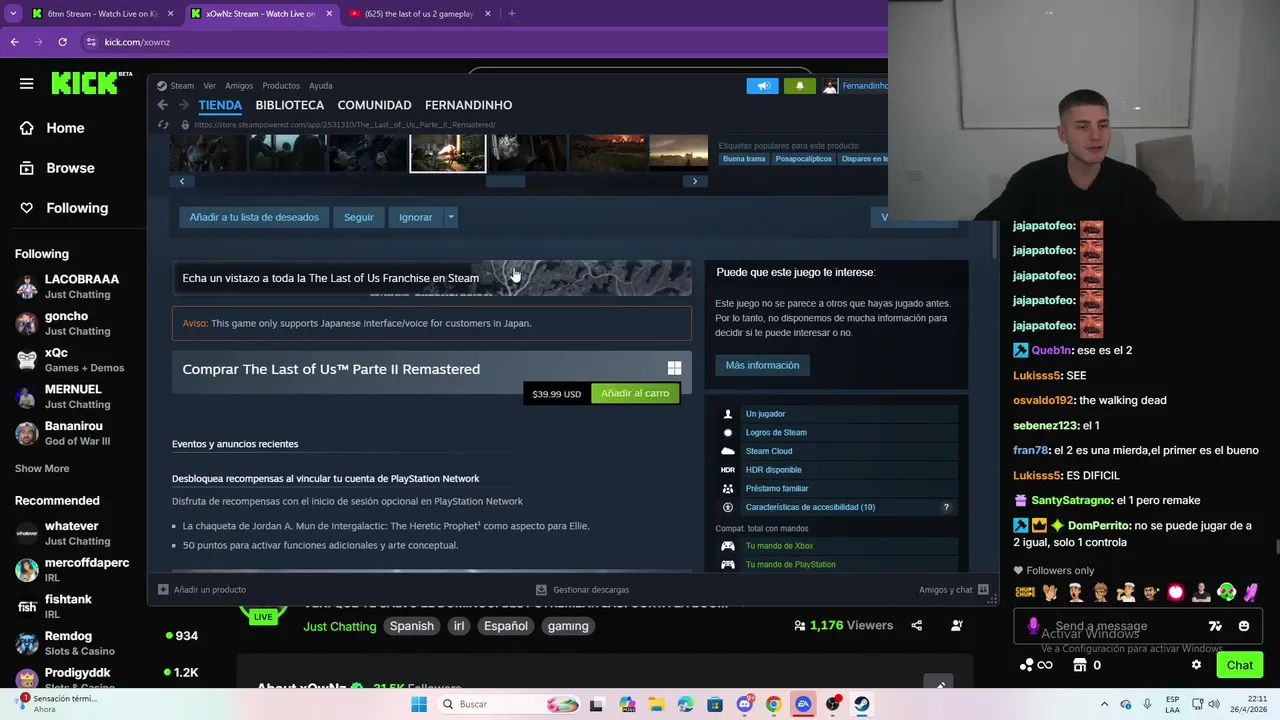
Task: Go to Kick Home
Action: (52, 128)
